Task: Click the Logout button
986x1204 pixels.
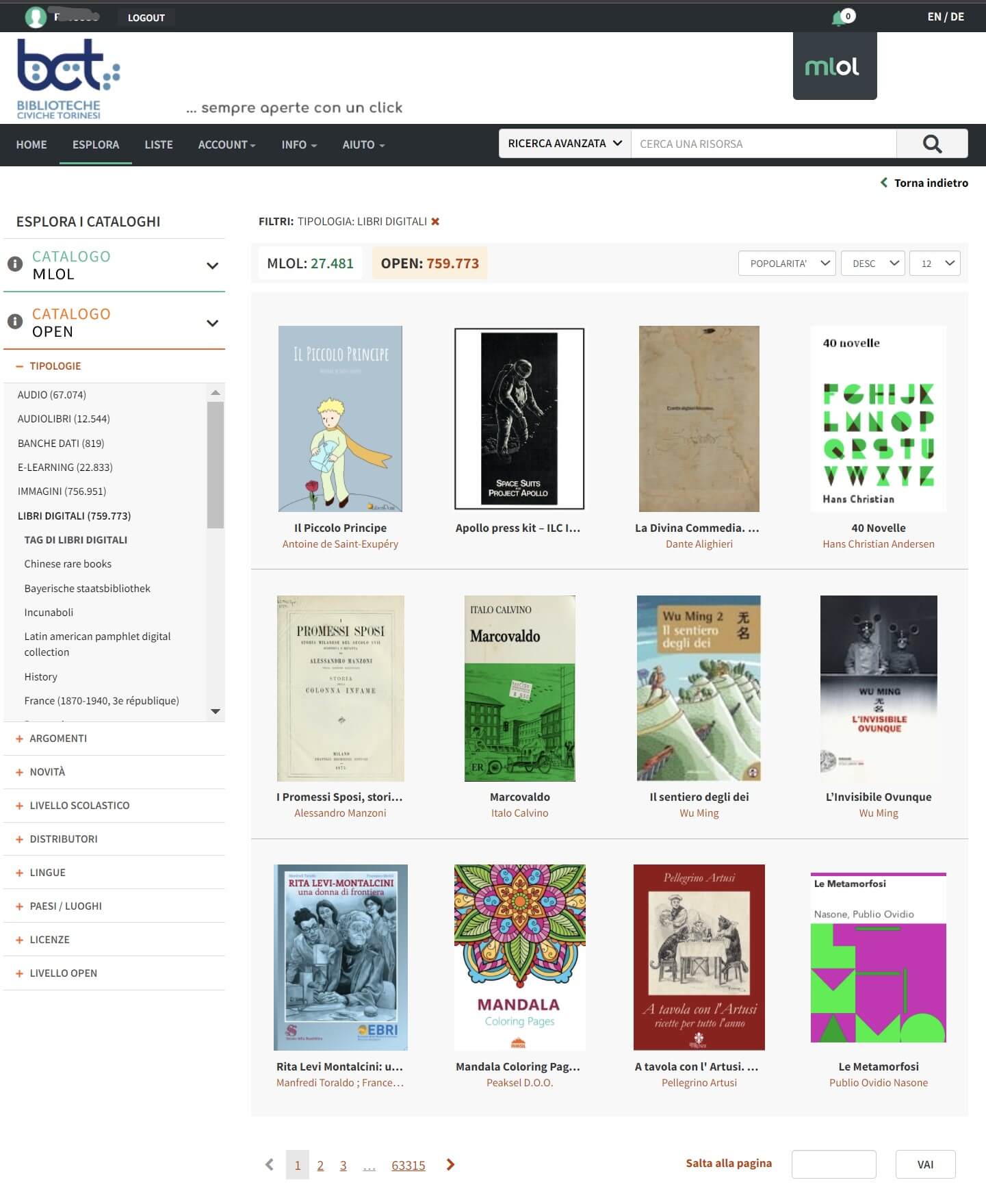Action: tap(146, 18)
